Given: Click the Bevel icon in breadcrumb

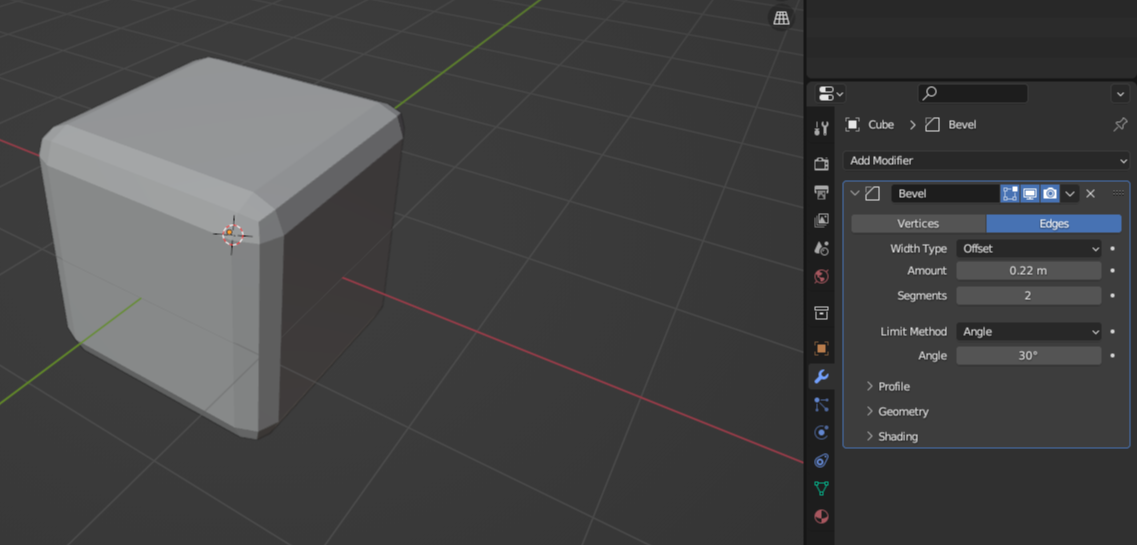Looking at the screenshot, I should pyautogui.click(x=933, y=125).
